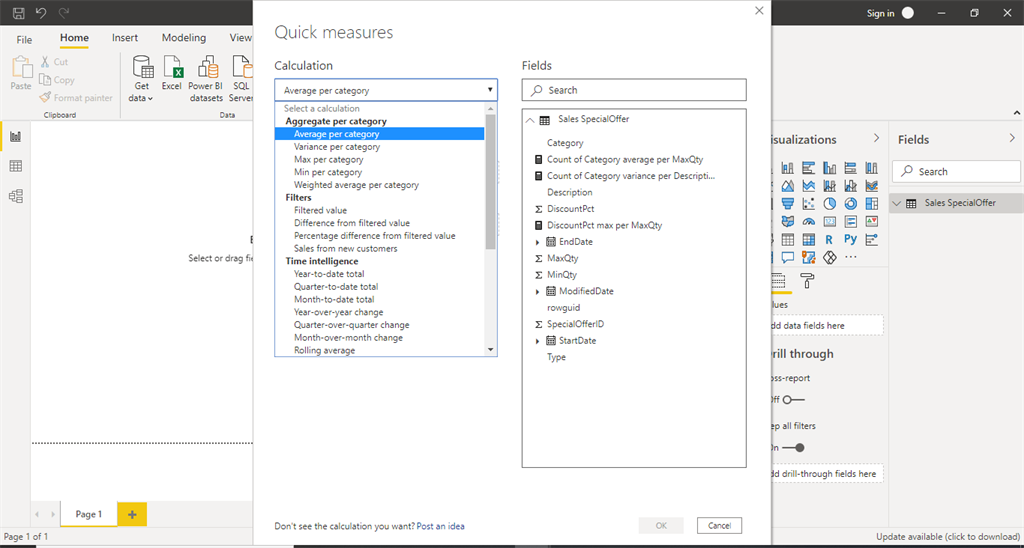Image resolution: width=1024 pixels, height=548 pixels.
Task: Click the OK button
Action: 661,525
